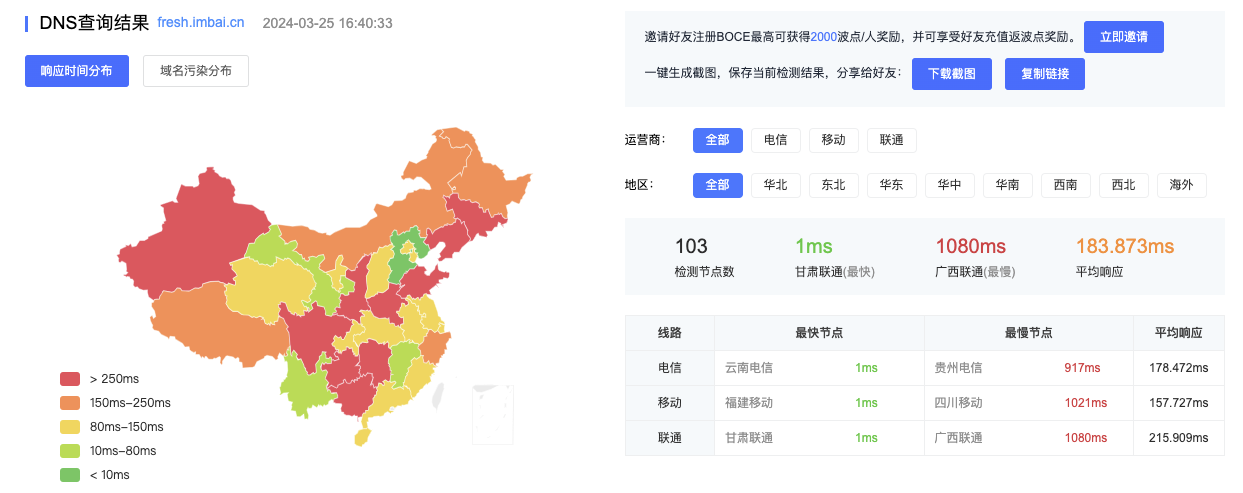Filter operators by 移动
Image resolution: width=1243 pixels, height=493 pixels.
point(834,140)
